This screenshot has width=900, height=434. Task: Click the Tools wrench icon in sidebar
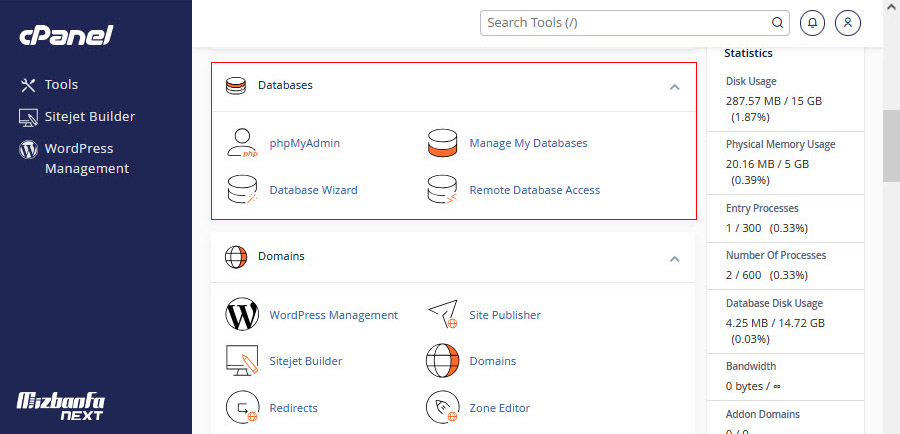click(28, 85)
